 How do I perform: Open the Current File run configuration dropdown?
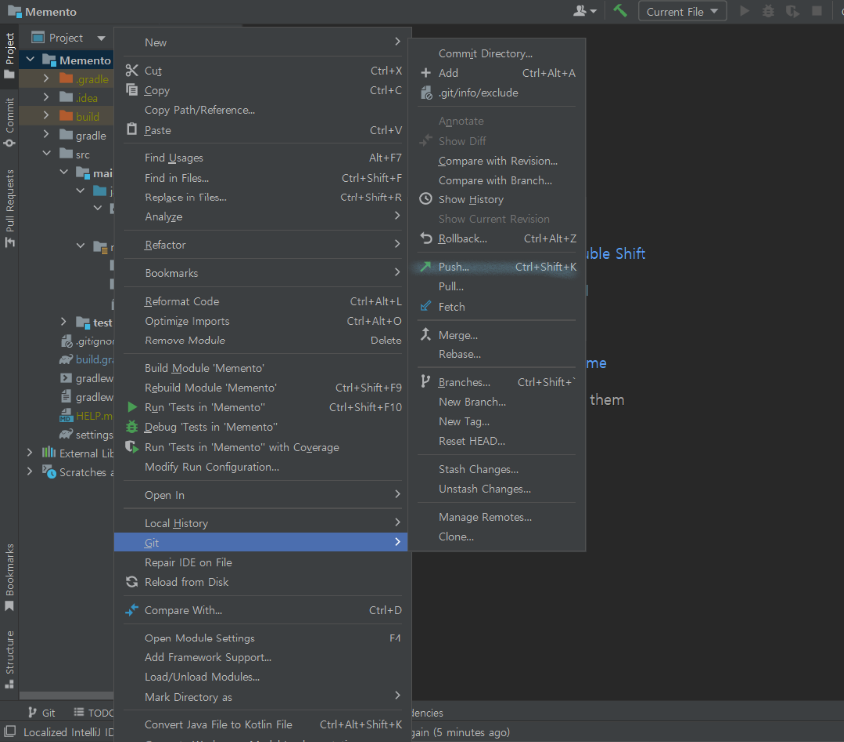(682, 11)
